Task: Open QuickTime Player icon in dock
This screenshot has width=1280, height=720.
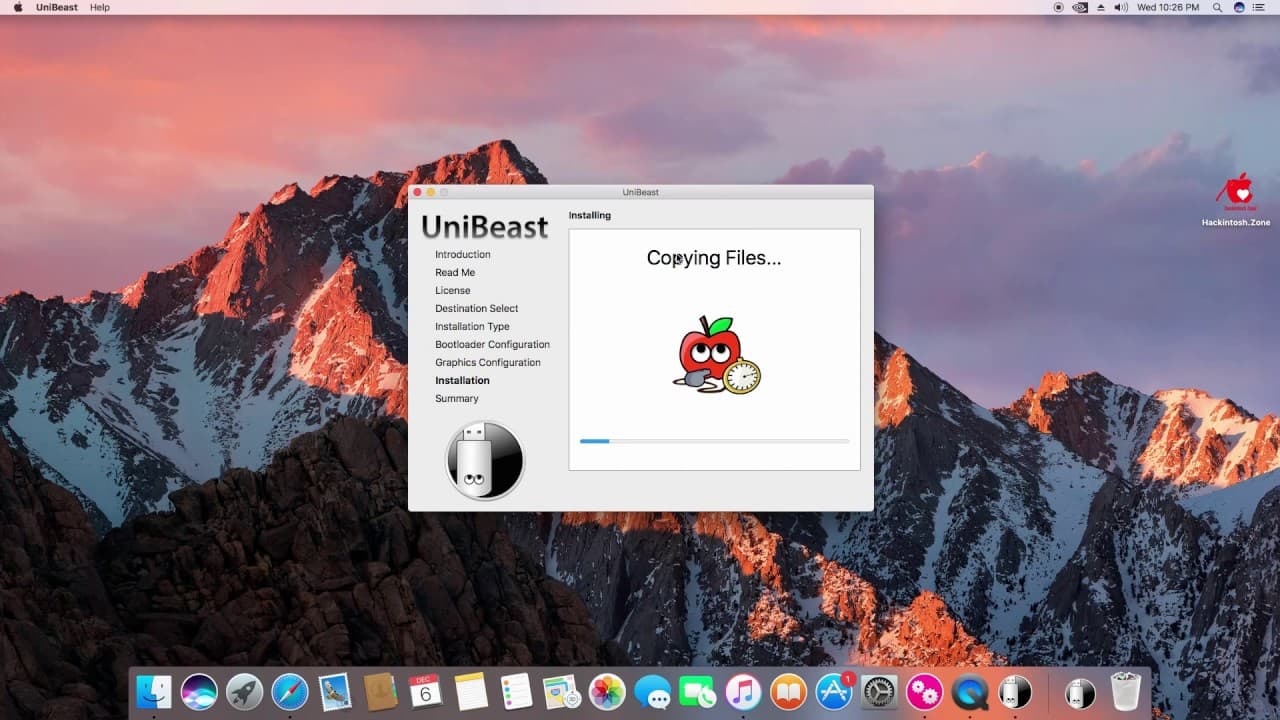Action: tap(970, 691)
